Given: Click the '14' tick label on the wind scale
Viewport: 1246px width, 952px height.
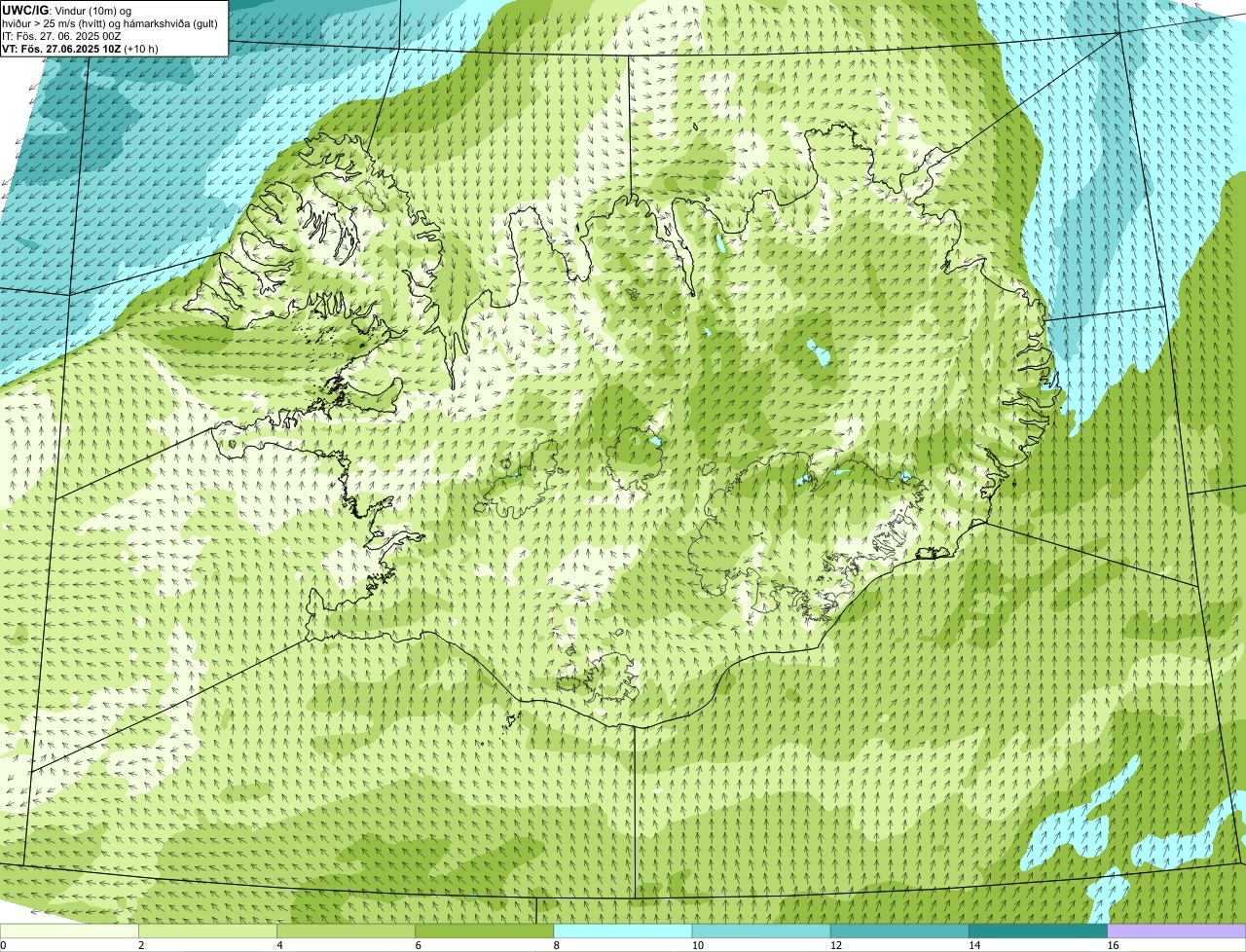Looking at the screenshot, I should click(x=973, y=945).
